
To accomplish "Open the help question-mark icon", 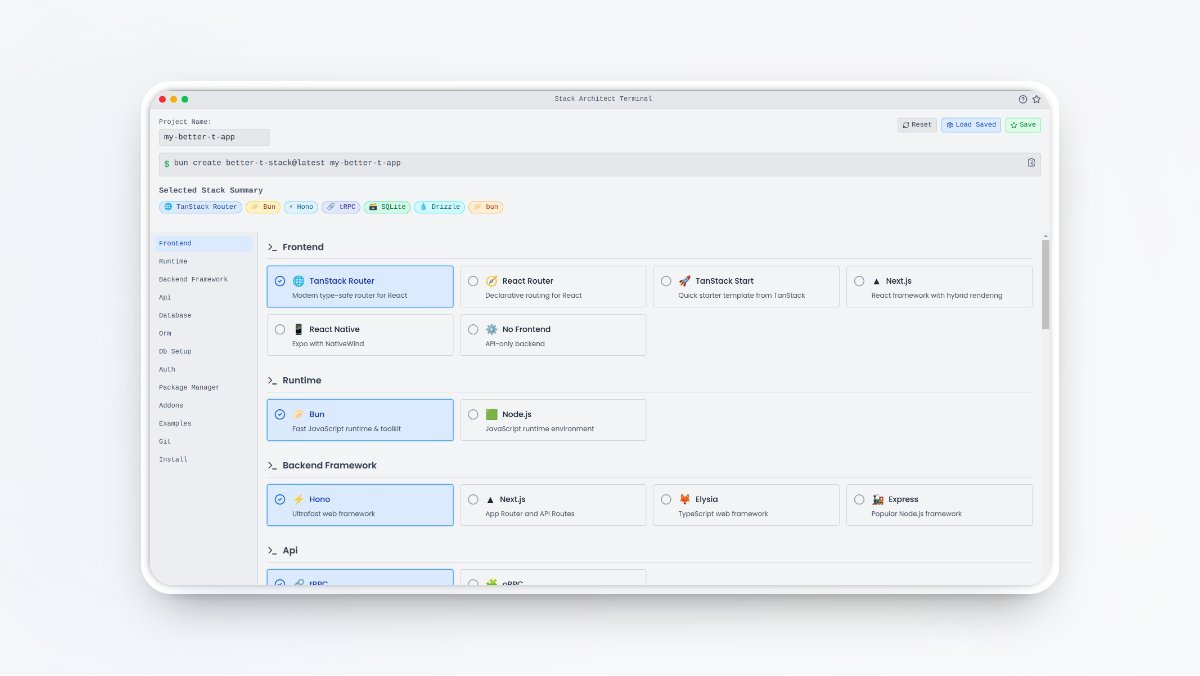I will tap(1023, 99).
